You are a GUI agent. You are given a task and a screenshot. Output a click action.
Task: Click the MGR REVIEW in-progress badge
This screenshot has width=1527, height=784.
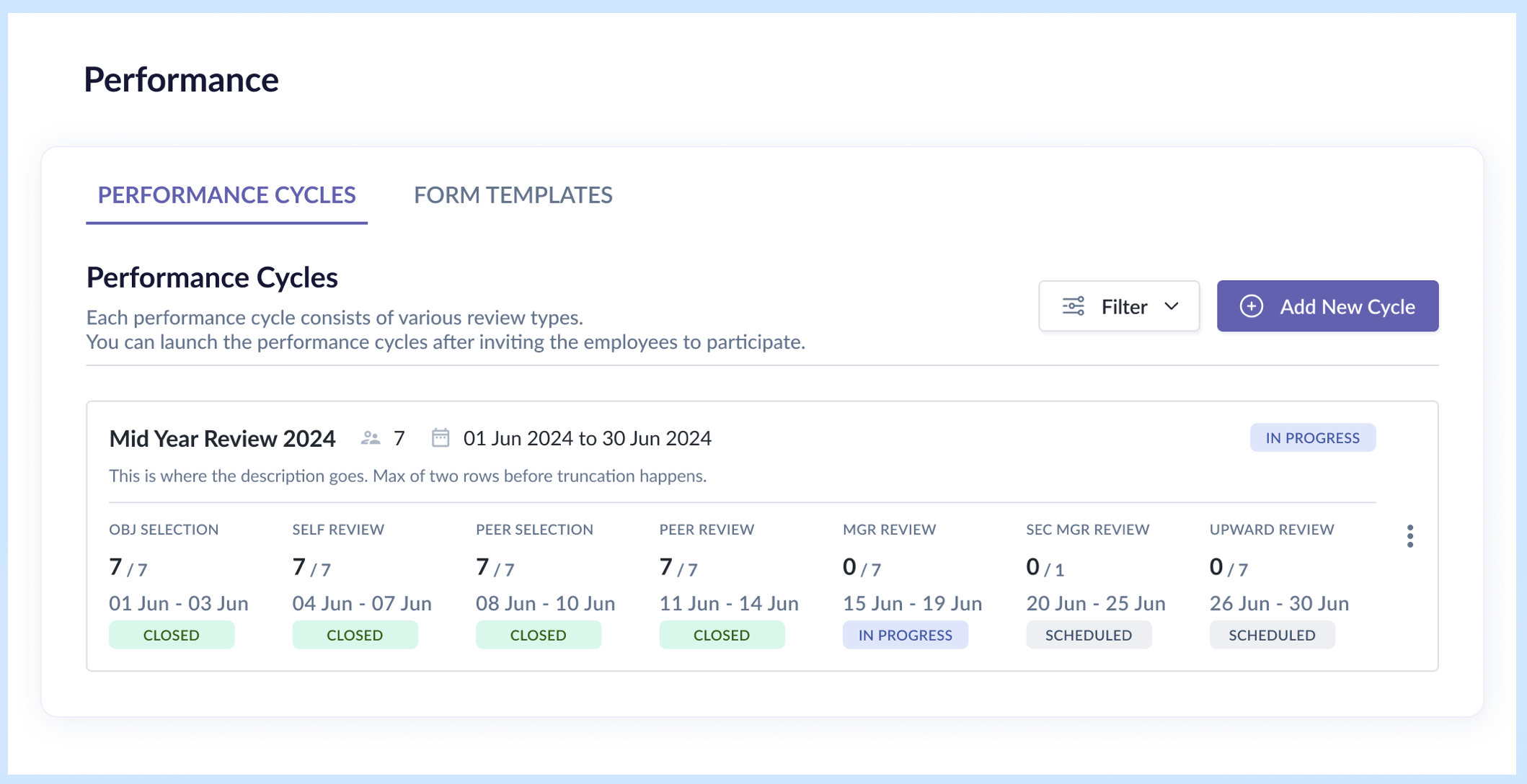(x=905, y=635)
